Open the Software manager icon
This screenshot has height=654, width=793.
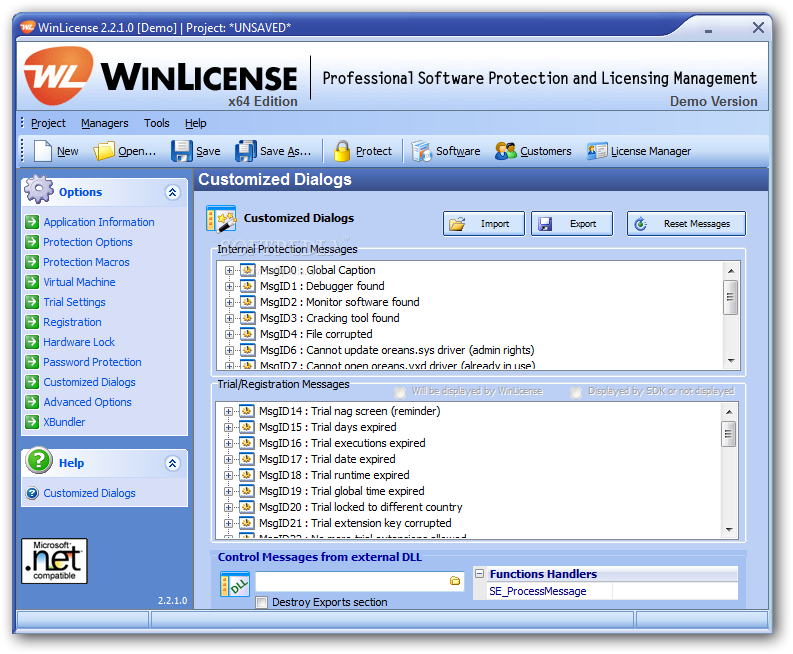tap(421, 151)
